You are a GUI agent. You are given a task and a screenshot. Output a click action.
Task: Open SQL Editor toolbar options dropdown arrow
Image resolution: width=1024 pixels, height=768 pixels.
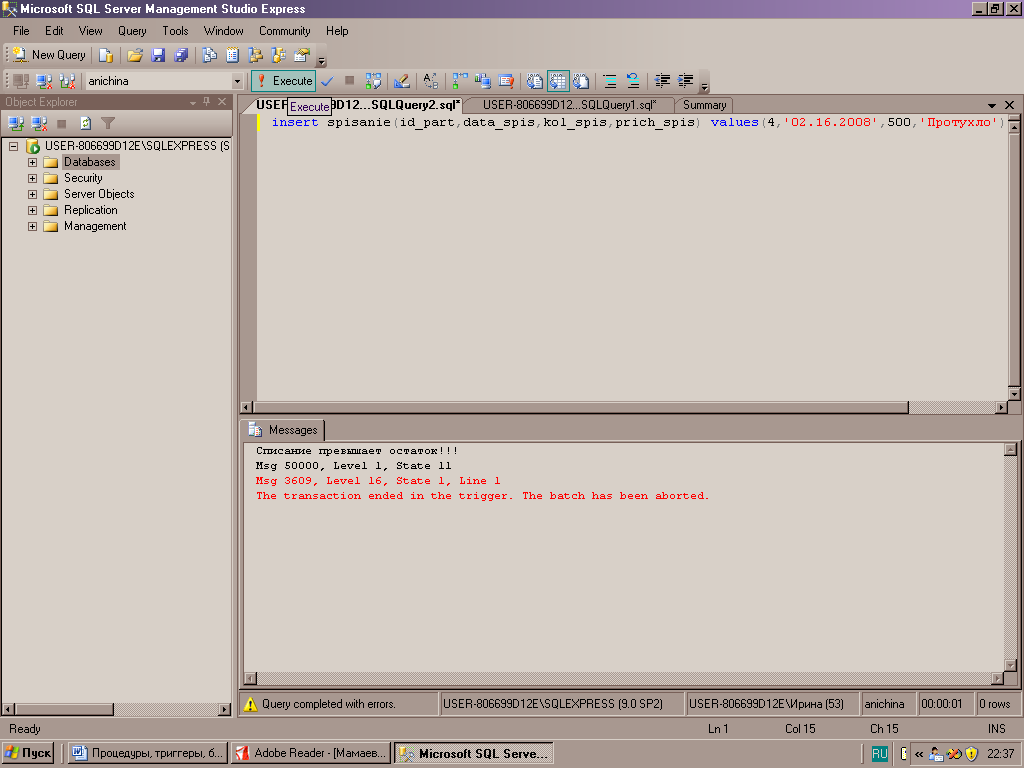pos(704,86)
